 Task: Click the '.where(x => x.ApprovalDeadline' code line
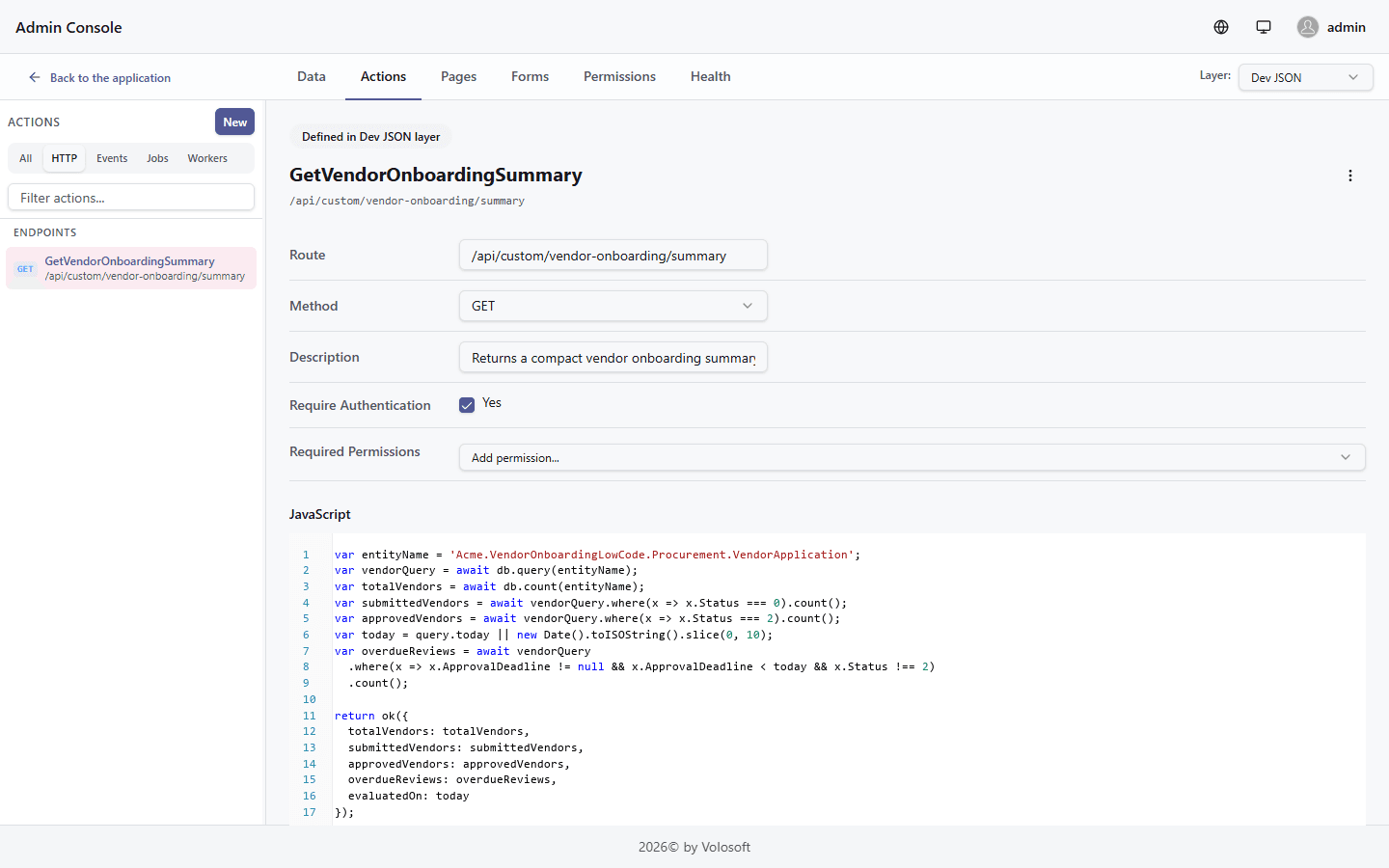[x=641, y=666]
